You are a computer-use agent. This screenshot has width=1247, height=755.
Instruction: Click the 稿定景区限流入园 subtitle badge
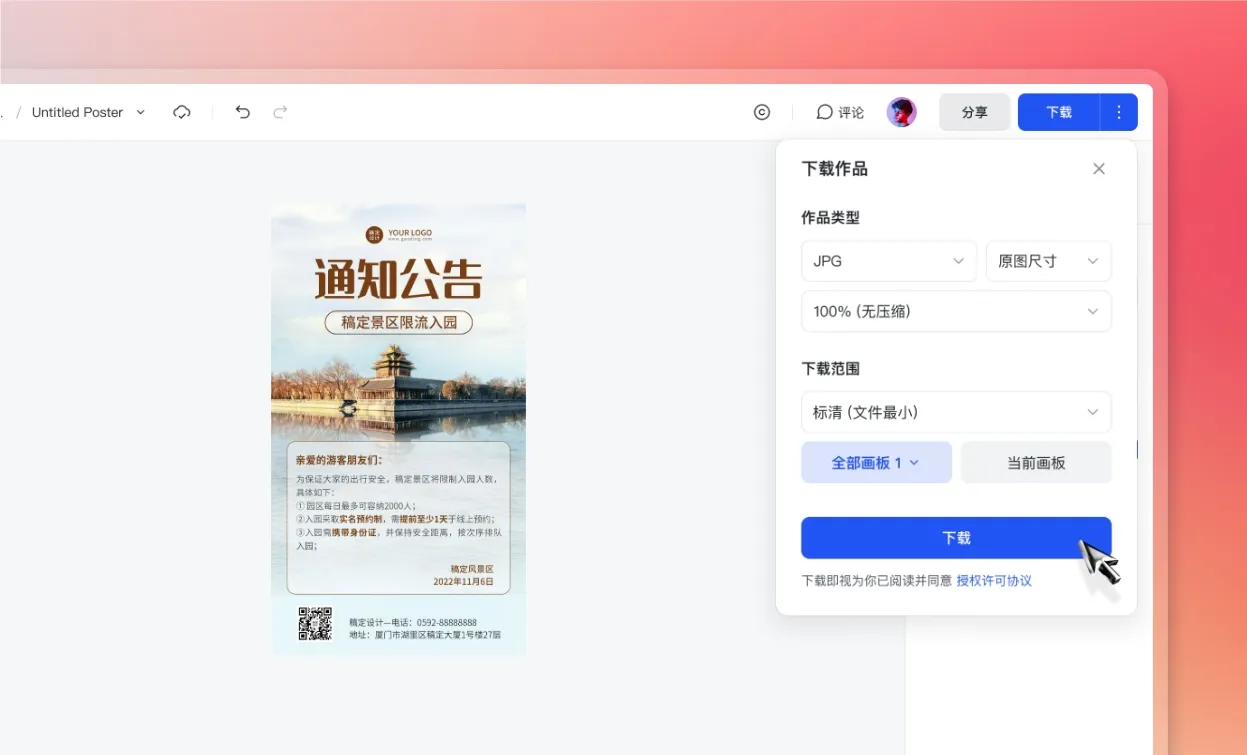[398, 322]
